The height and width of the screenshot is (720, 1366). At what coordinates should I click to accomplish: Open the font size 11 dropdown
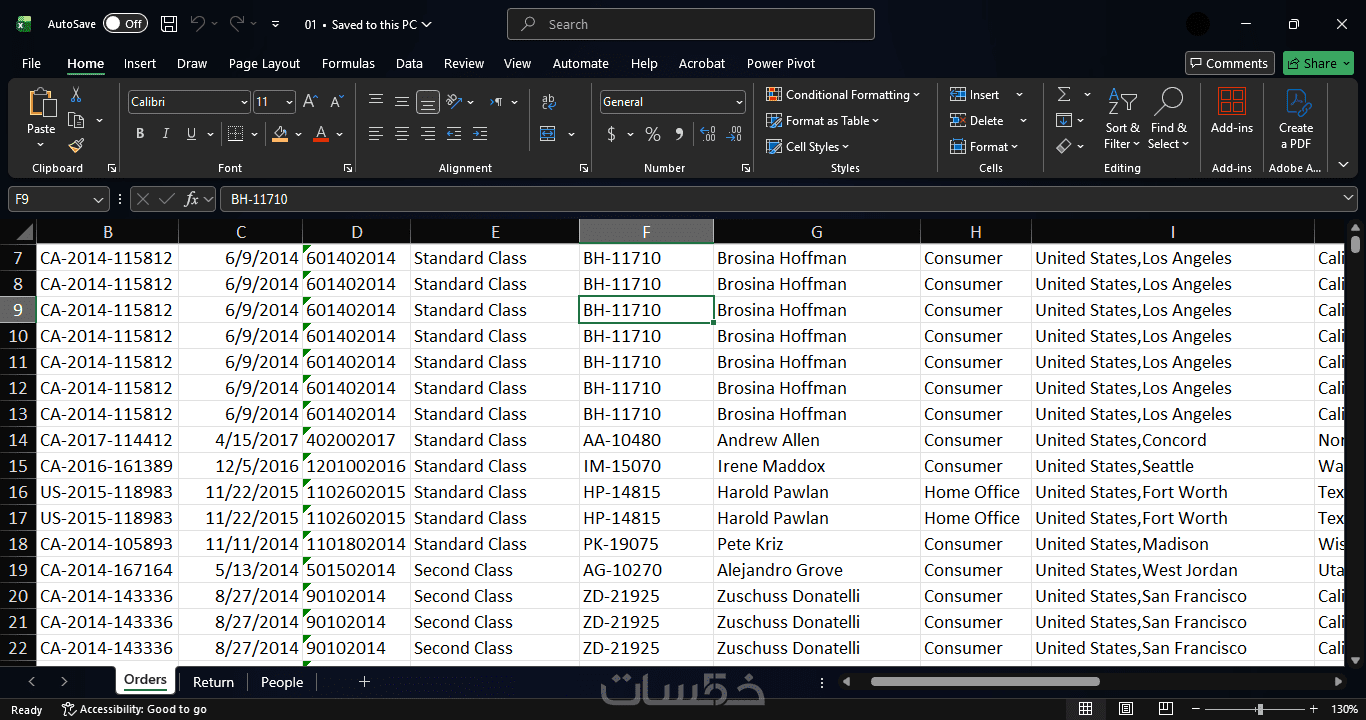click(x=290, y=102)
